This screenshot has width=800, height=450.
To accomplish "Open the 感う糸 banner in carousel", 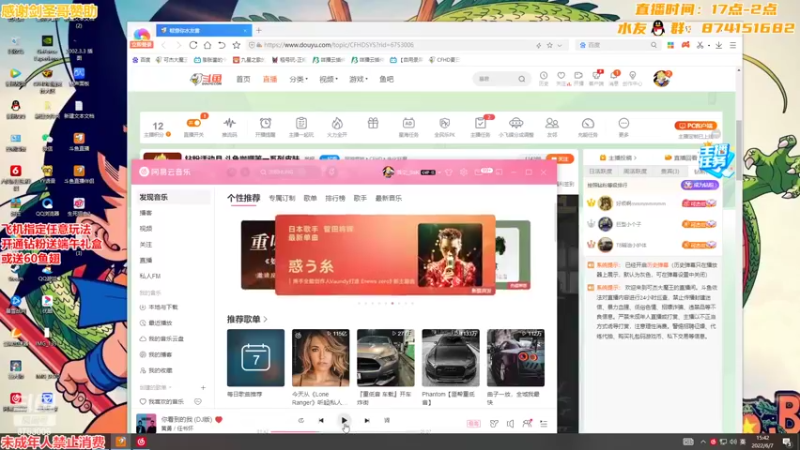I will [385, 255].
